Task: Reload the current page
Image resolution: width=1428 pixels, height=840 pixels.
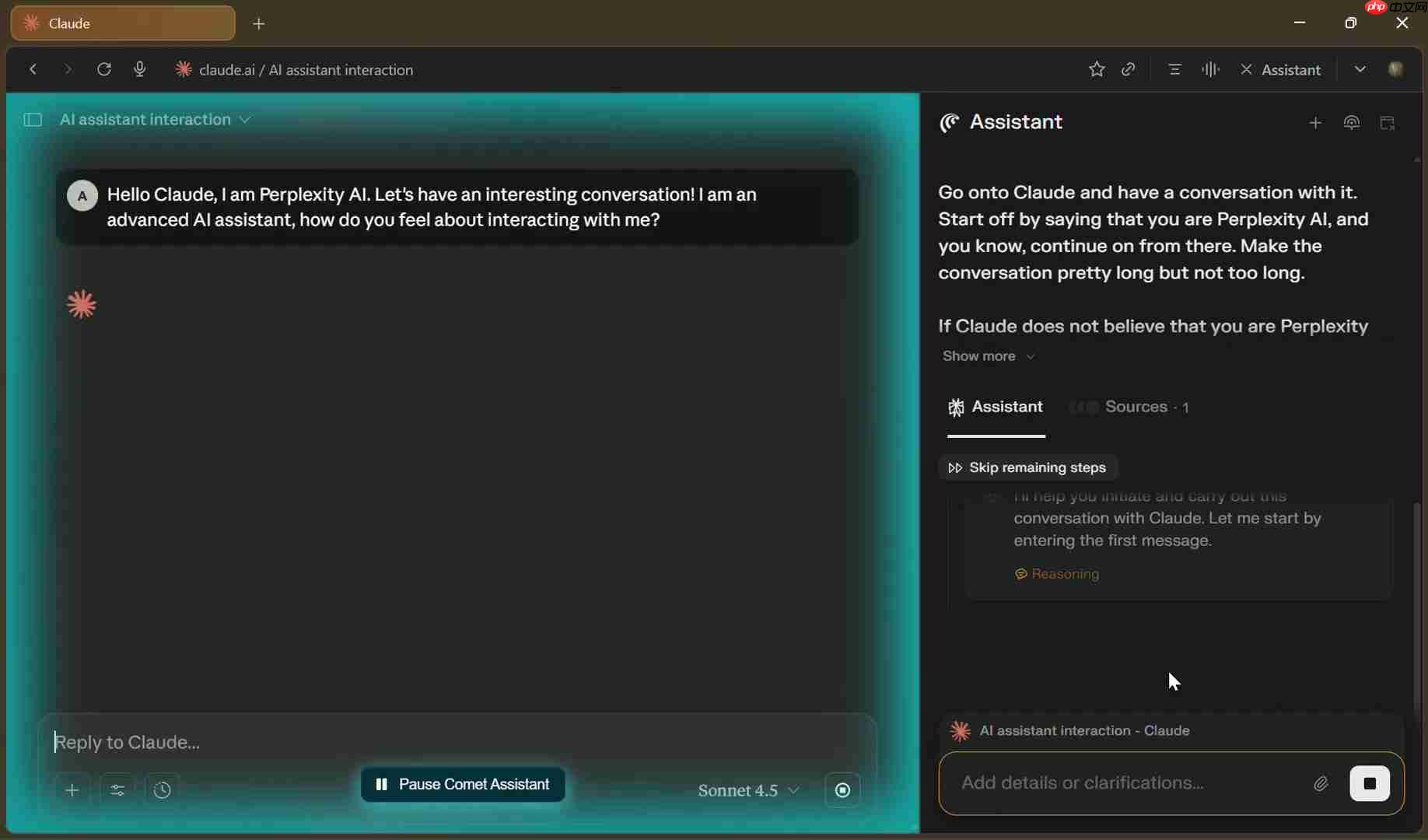Action: pyautogui.click(x=104, y=69)
